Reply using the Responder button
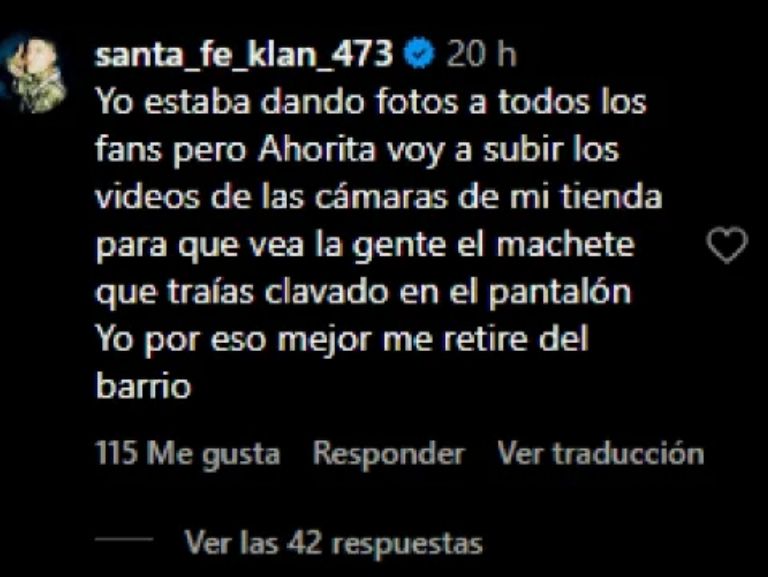768x577 pixels. click(388, 453)
